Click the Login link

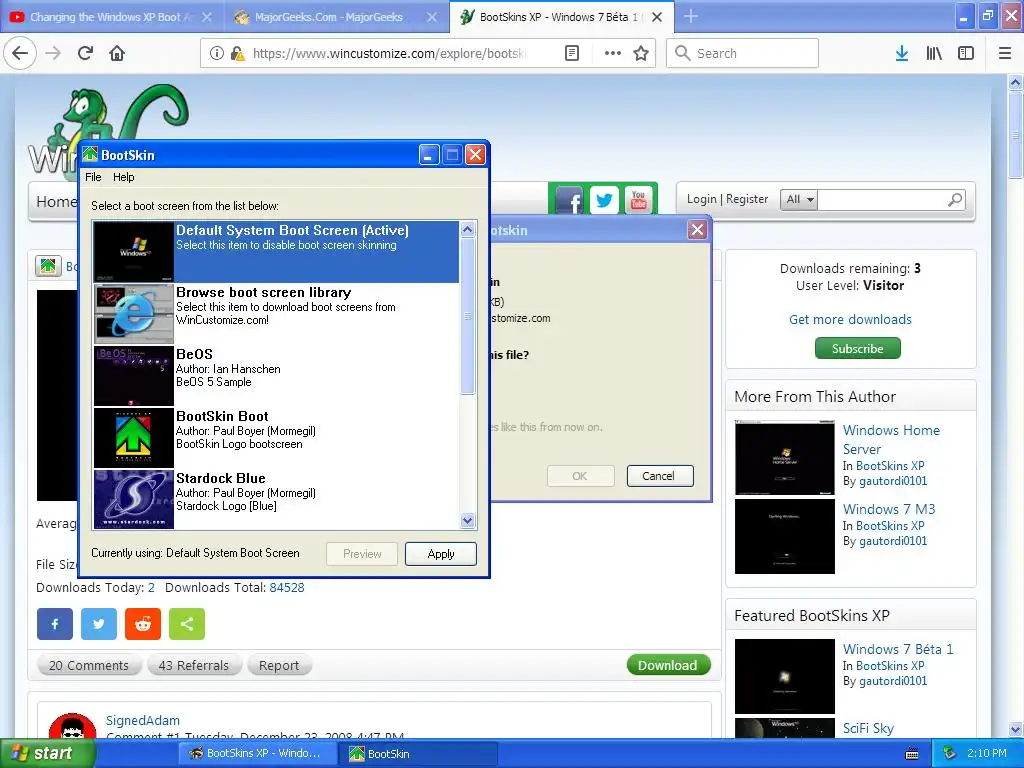[x=701, y=199]
